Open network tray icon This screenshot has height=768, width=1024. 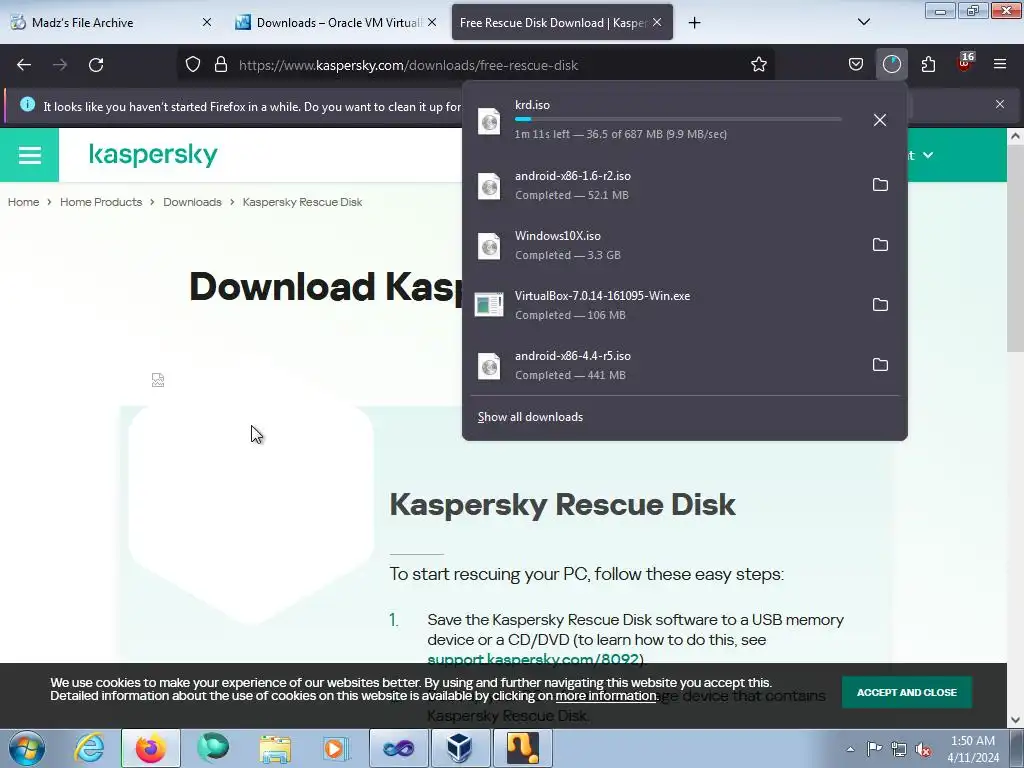click(899, 749)
